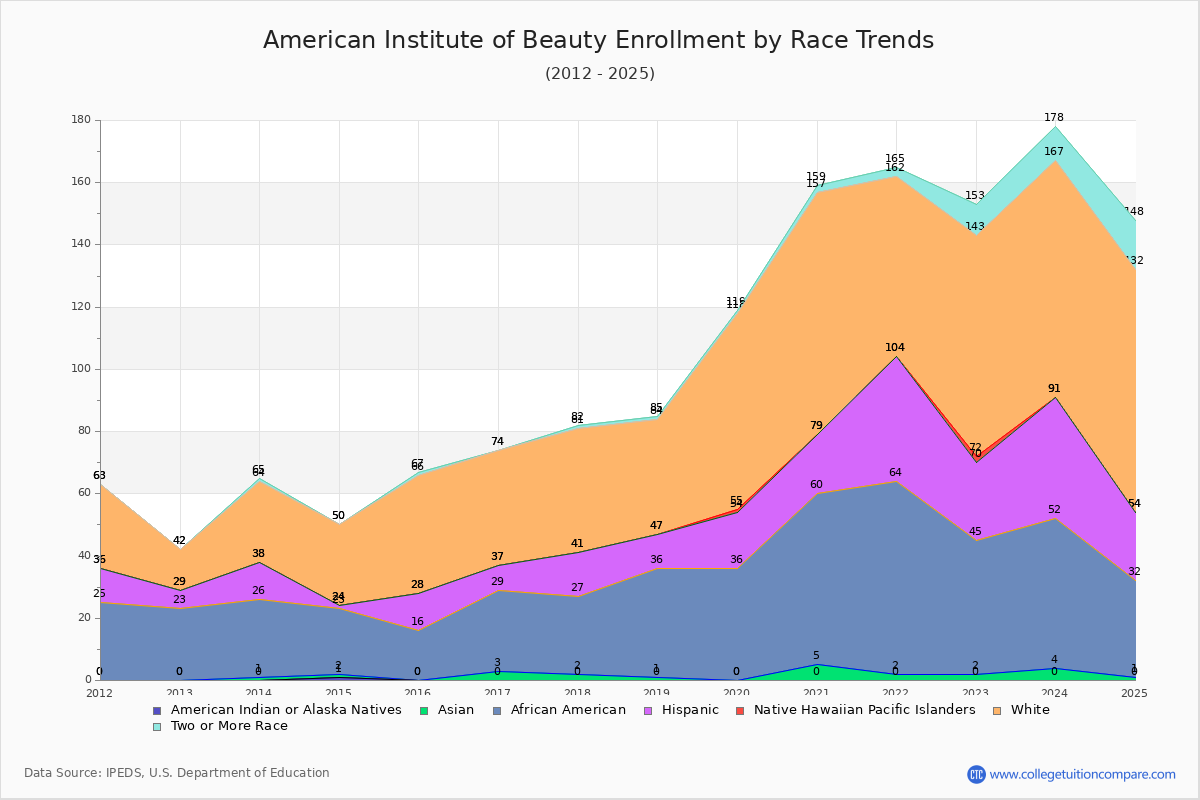Click the 91 data label at 2024
The width and height of the screenshot is (1200, 800).
1054,389
